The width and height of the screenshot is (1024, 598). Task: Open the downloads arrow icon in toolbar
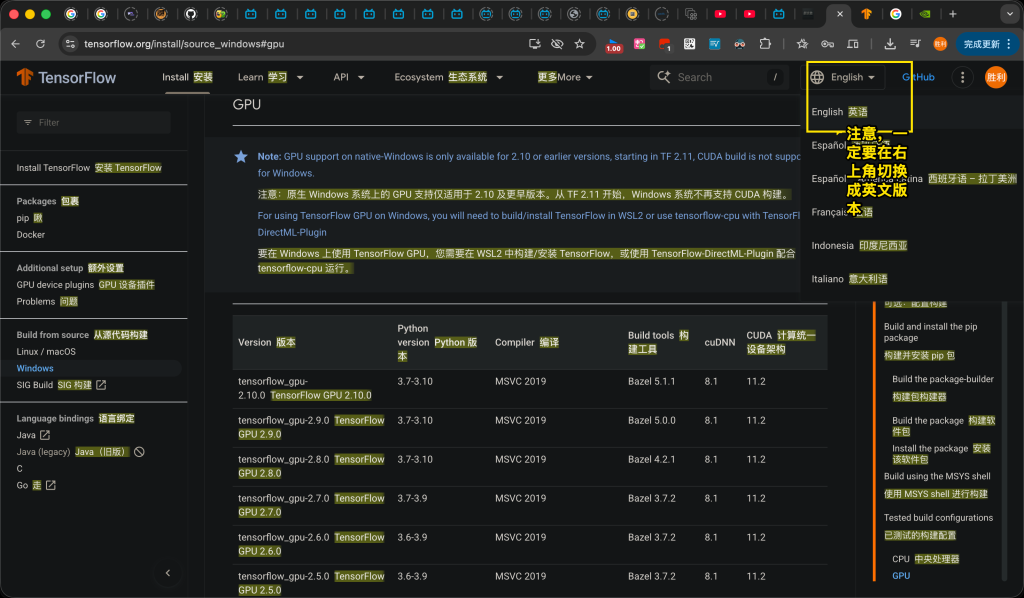[x=889, y=44]
